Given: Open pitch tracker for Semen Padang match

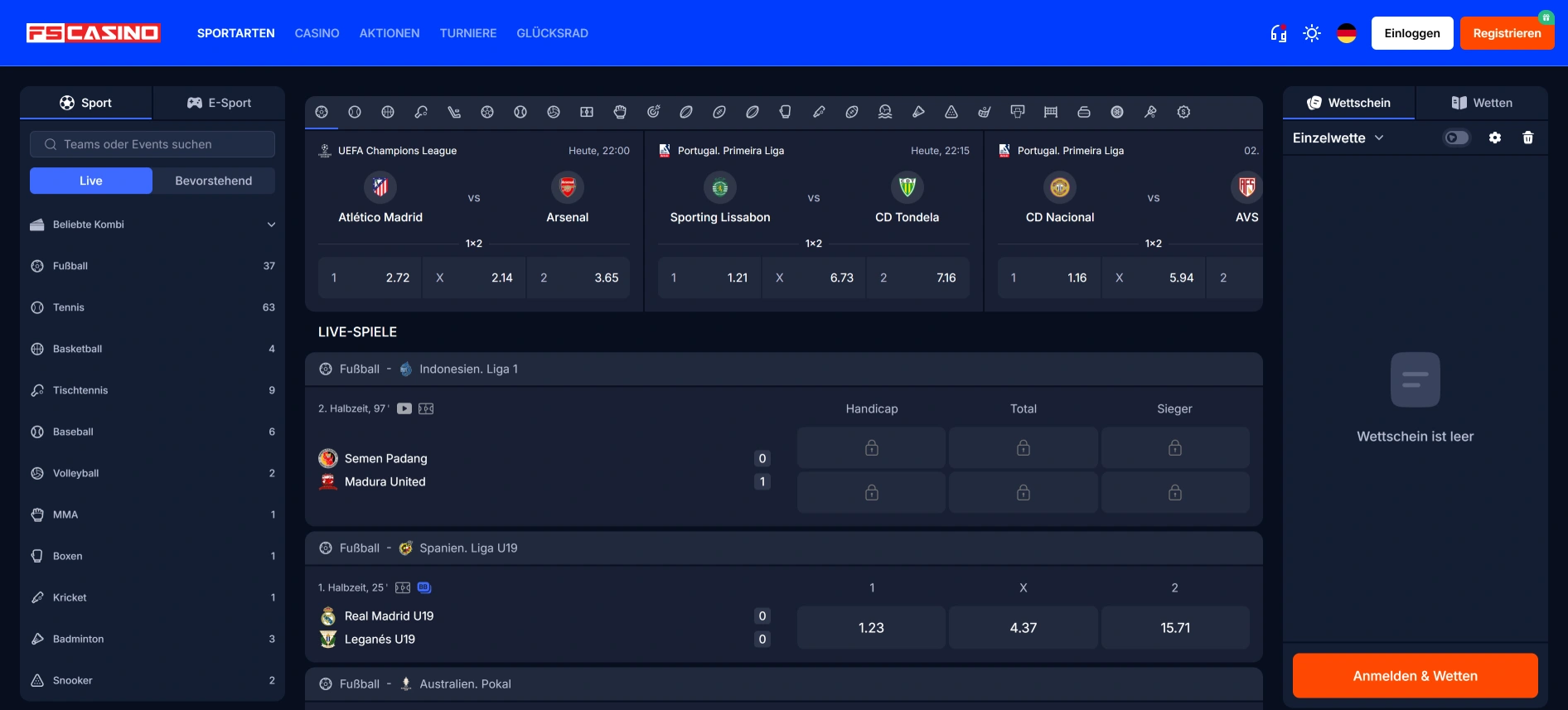Looking at the screenshot, I should tap(426, 408).
